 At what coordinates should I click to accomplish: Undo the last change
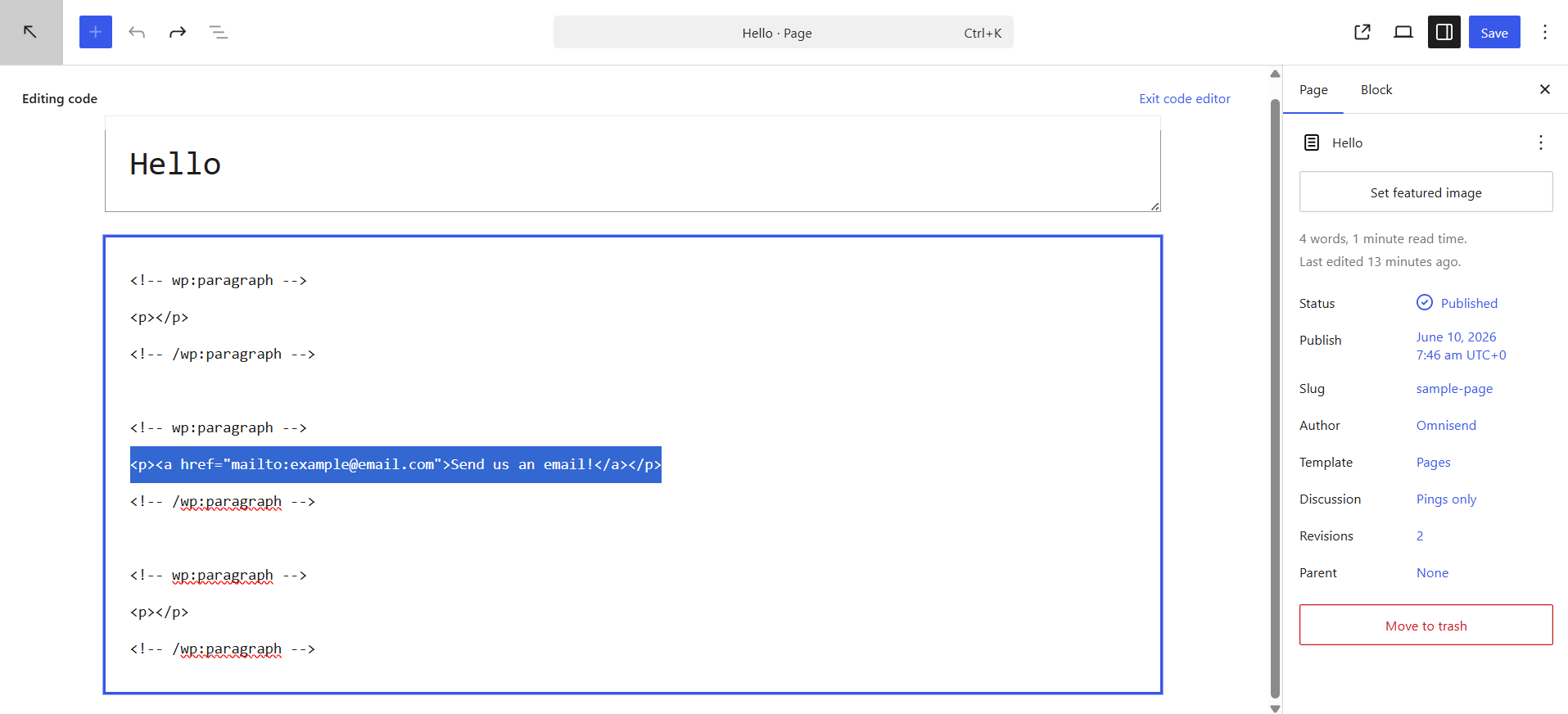(137, 32)
